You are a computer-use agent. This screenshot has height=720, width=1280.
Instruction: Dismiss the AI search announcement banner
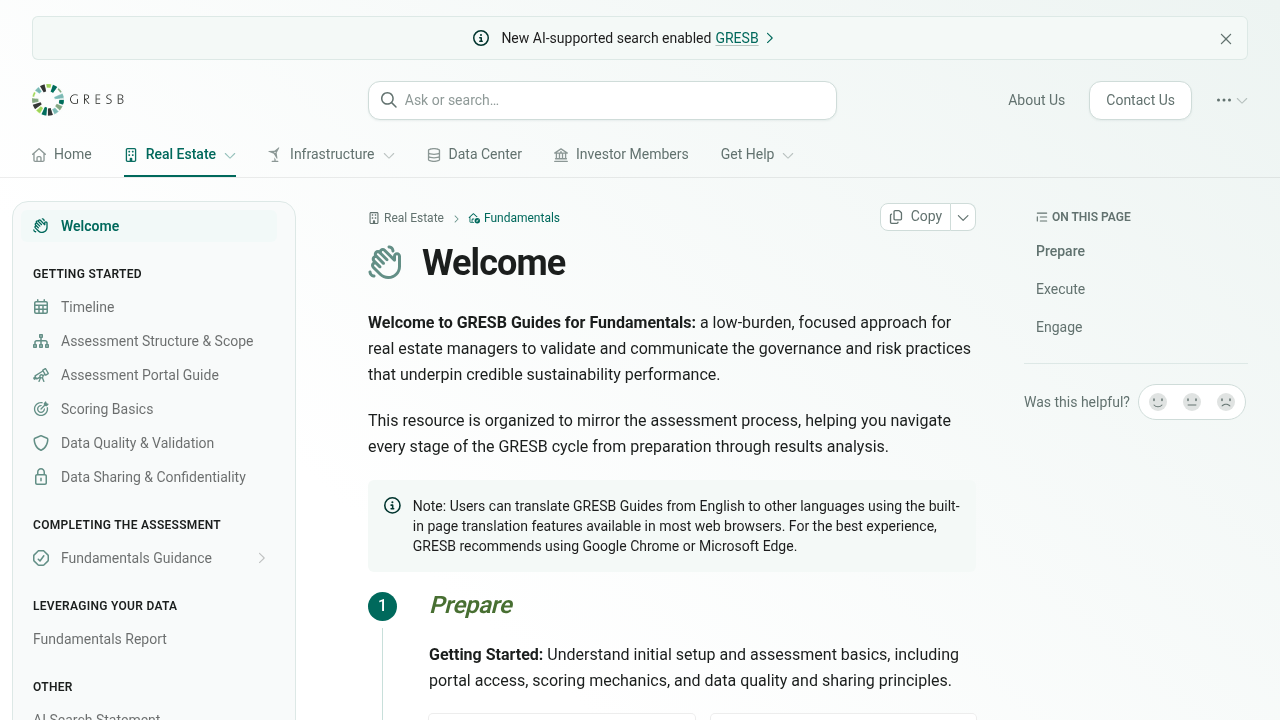pos(1226,39)
